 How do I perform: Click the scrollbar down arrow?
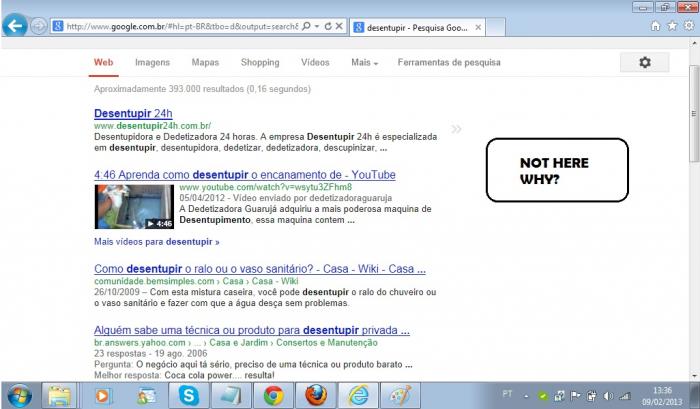click(x=694, y=376)
